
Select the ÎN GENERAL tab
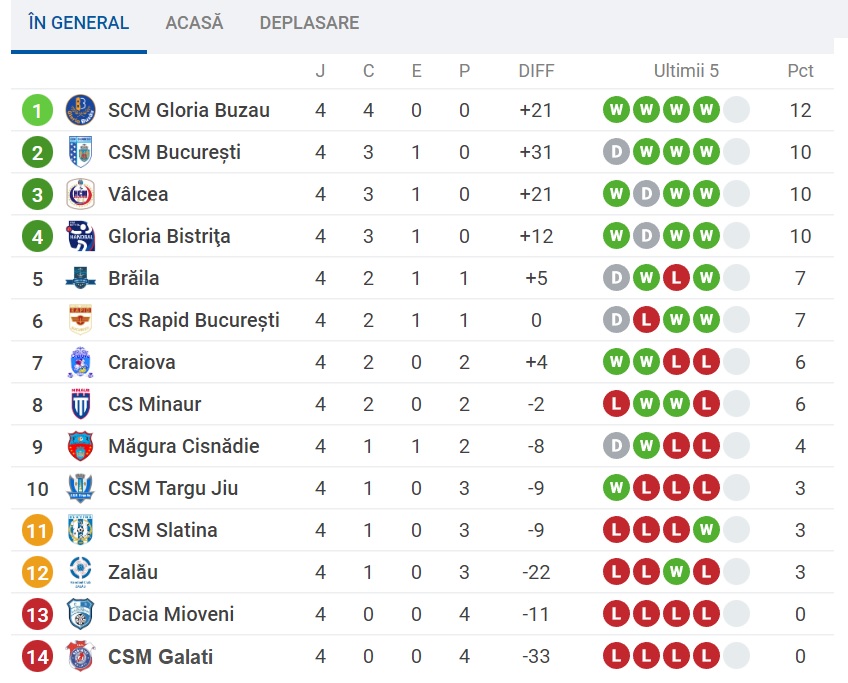pyautogui.click(x=79, y=23)
